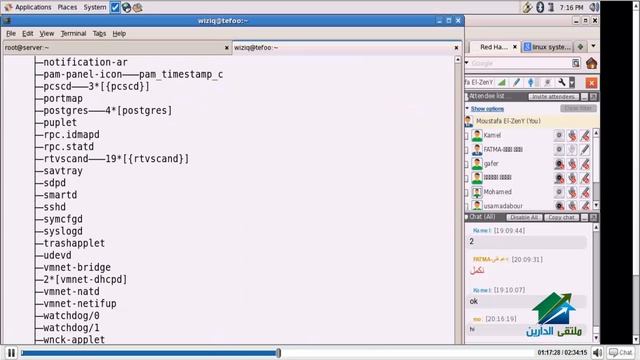The height and width of the screenshot is (360, 640).
Task: Tick the checkbox beside Mohamed
Action: [x=467, y=192]
